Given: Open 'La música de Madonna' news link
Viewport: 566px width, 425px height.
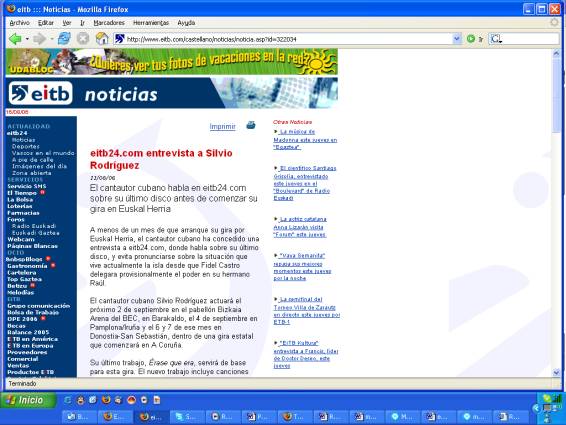Looking at the screenshot, I should point(305,139).
